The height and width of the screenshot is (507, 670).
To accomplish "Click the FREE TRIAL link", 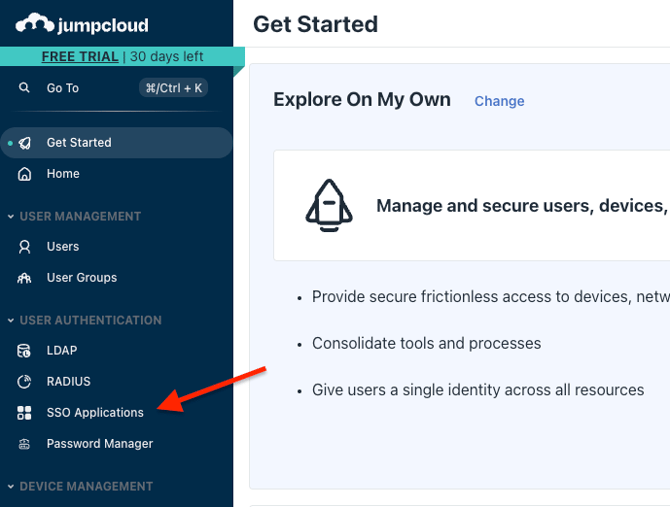I will 80,57.
